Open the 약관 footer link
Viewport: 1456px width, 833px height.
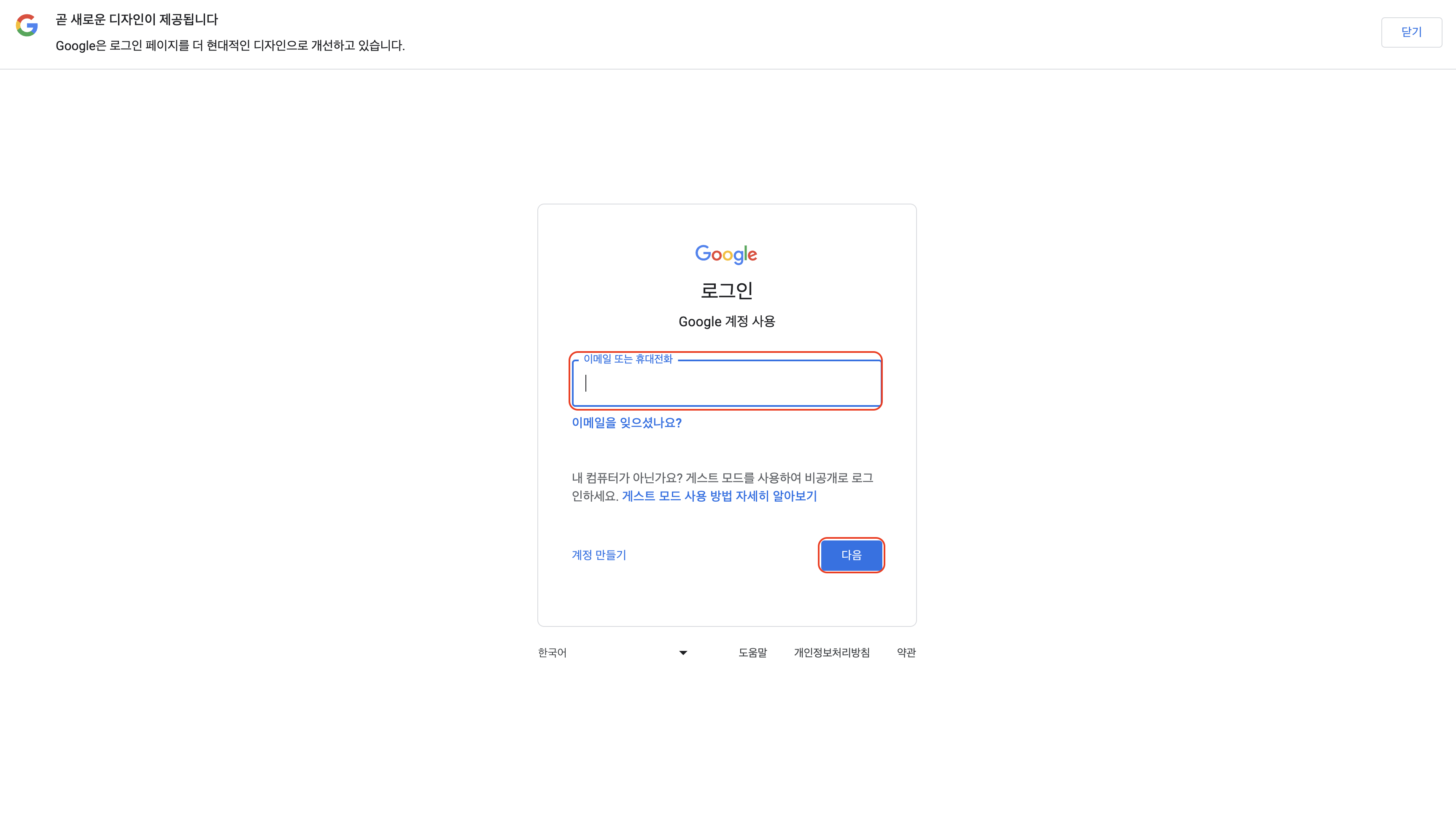906,653
